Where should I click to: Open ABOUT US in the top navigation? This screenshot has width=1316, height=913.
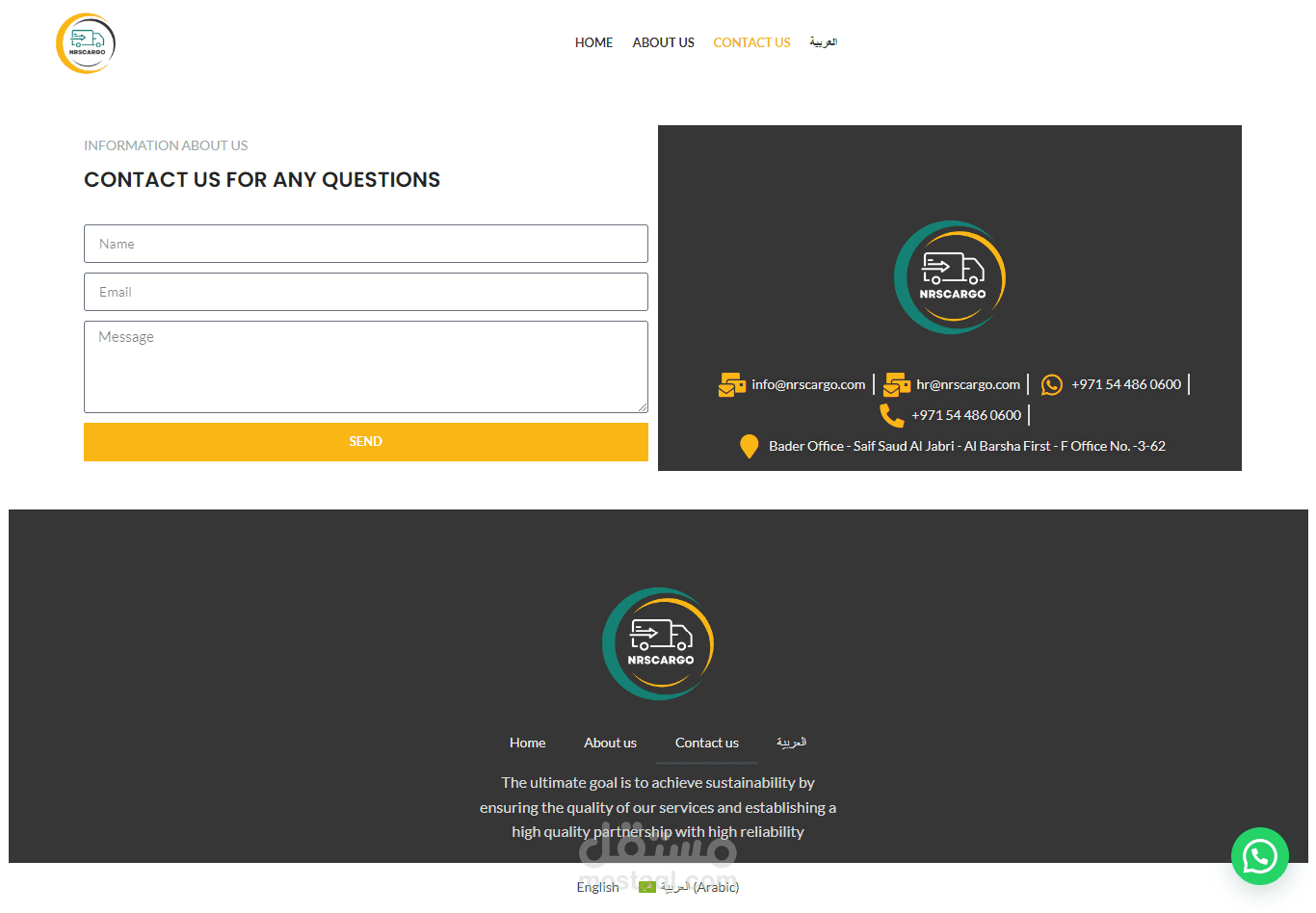pyautogui.click(x=663, y=42)
